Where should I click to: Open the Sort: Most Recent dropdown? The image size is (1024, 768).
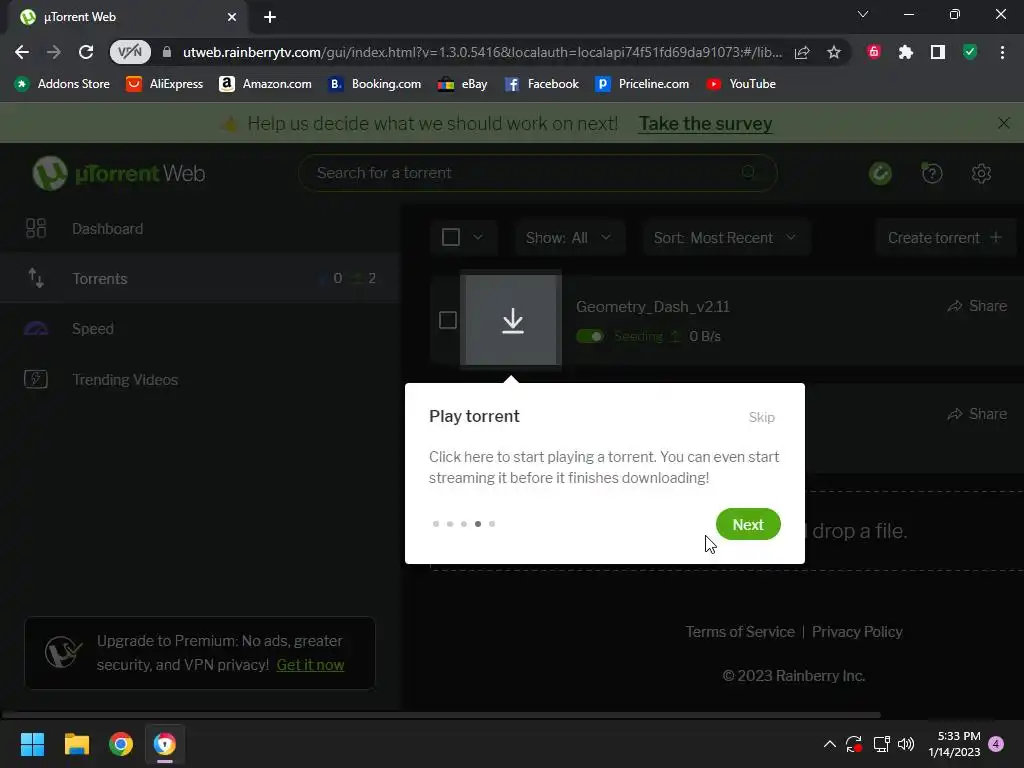[725, 238]
